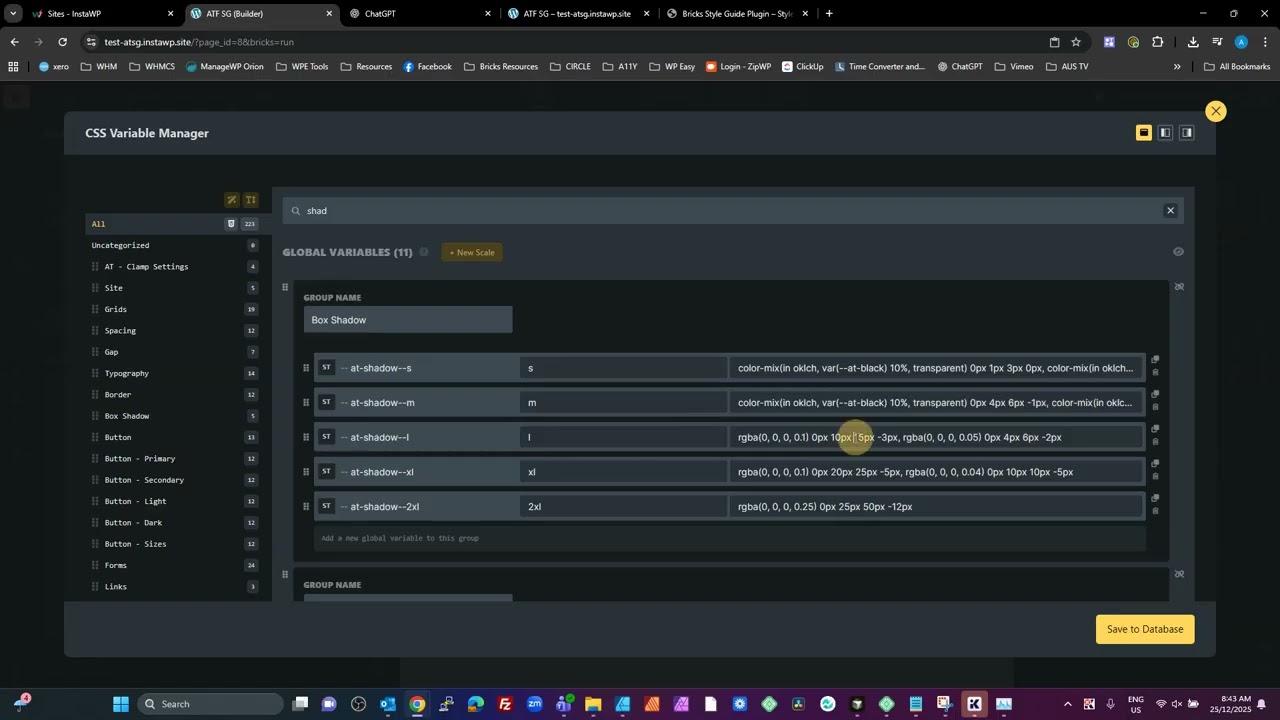Bookmark this page with the star icon
Screen dimensions: 1280x720
1076,42
